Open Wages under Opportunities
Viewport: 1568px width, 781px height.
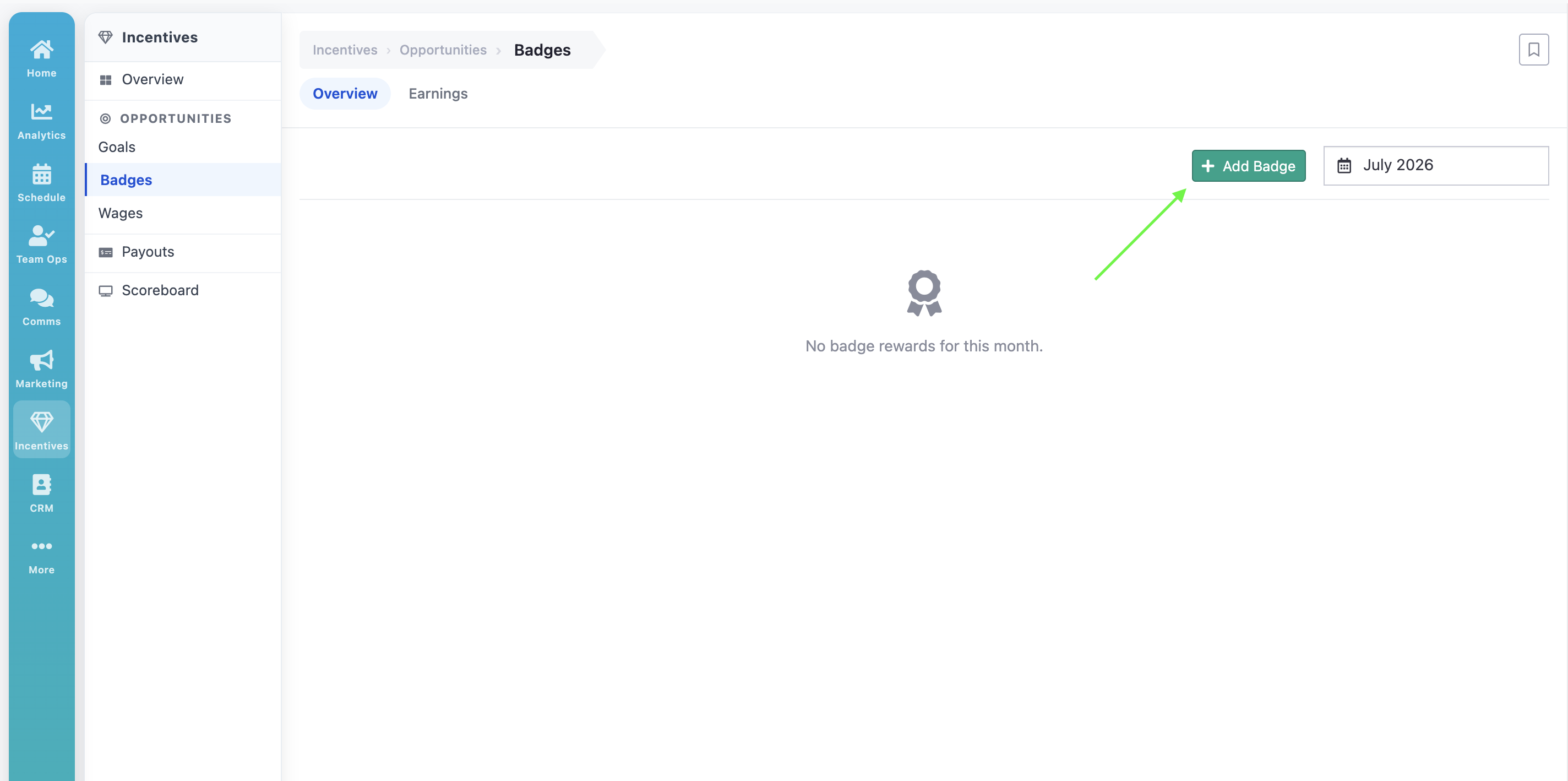click(183, 213)
